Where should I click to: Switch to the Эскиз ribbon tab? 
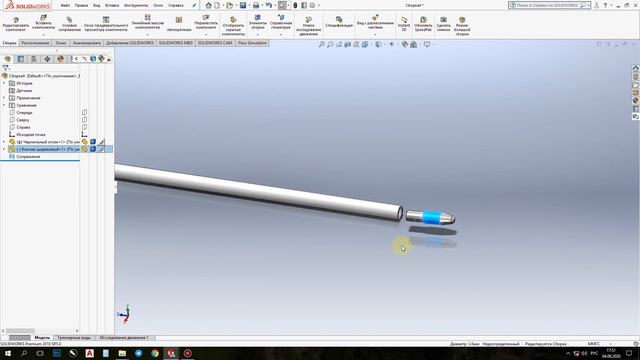pyautogui.click(x=61, y=43)
